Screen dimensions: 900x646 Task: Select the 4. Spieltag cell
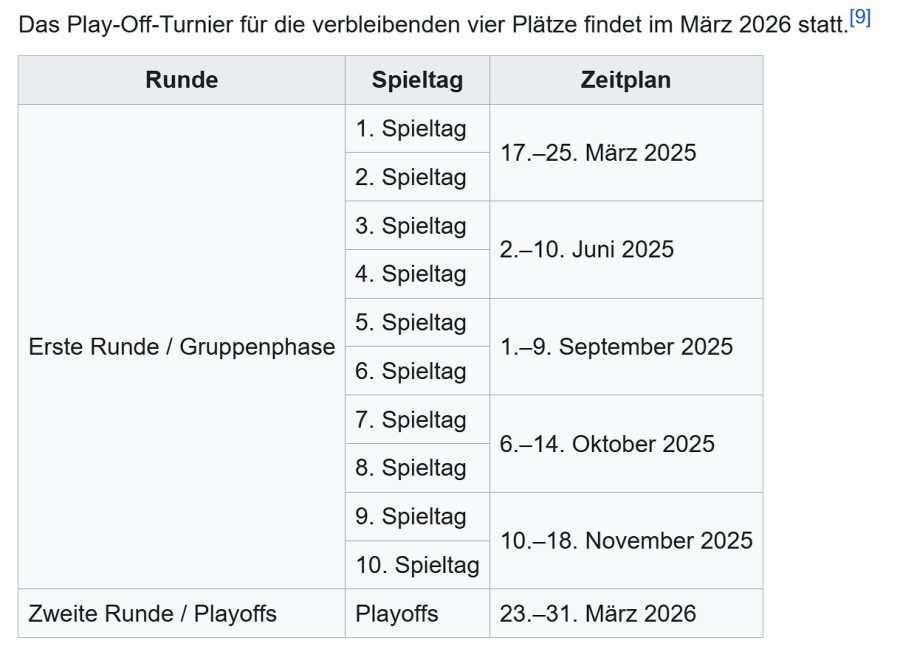pos(411,274)
